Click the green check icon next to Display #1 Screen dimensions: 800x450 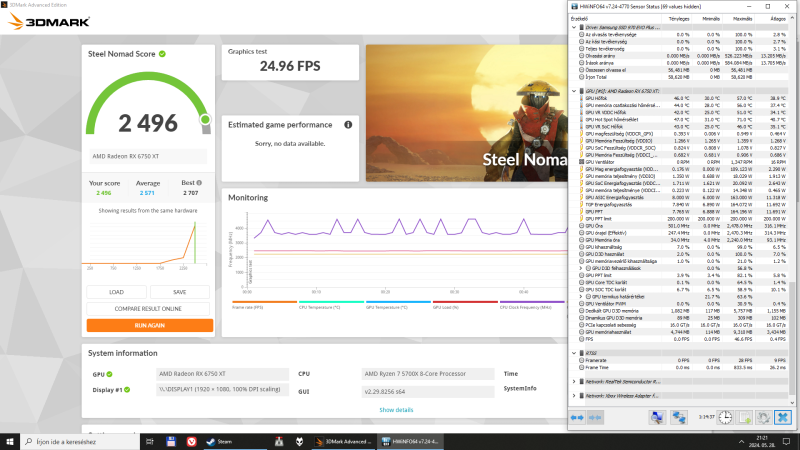point(127,390)
